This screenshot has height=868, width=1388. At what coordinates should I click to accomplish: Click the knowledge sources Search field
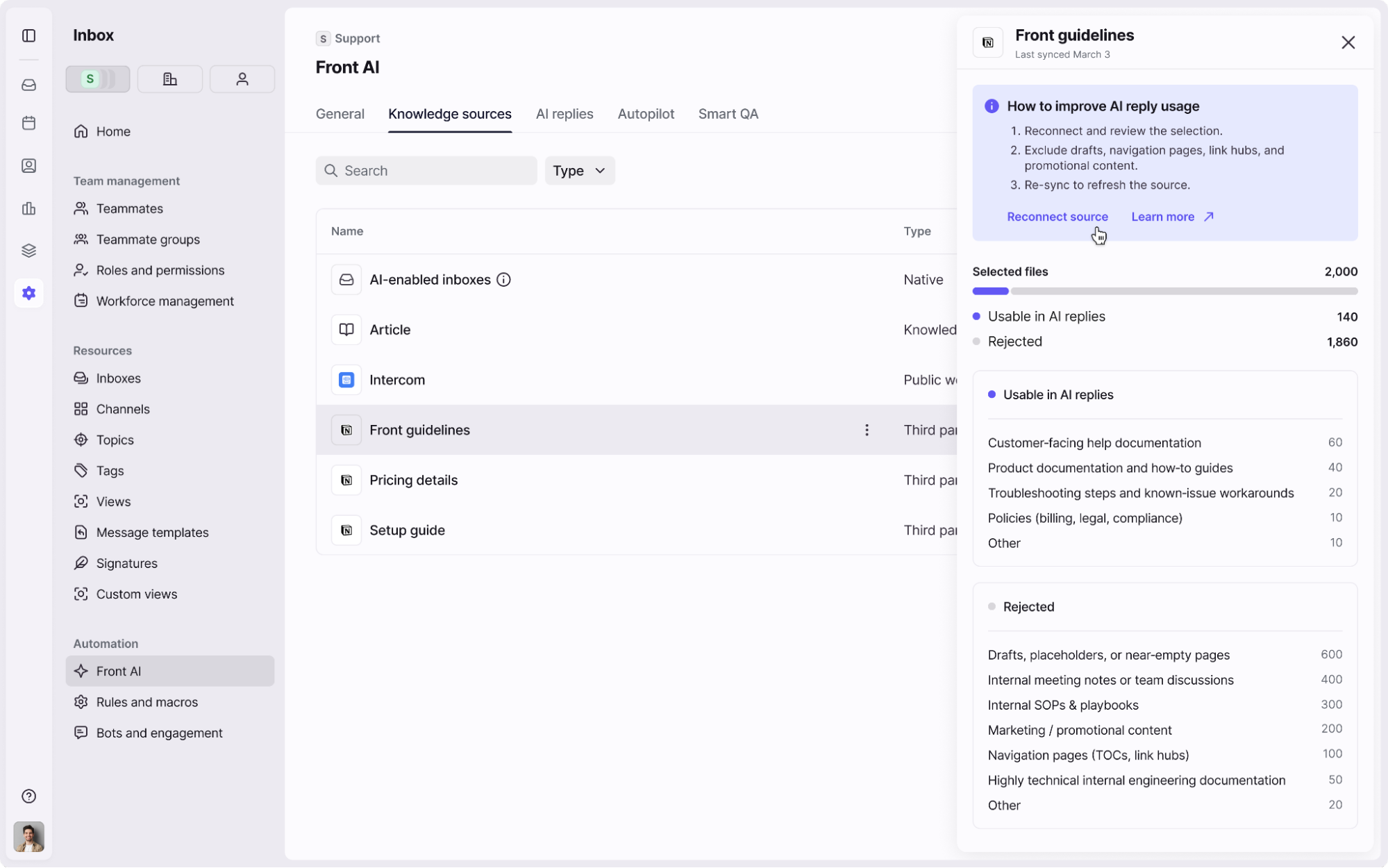point(426,171)
